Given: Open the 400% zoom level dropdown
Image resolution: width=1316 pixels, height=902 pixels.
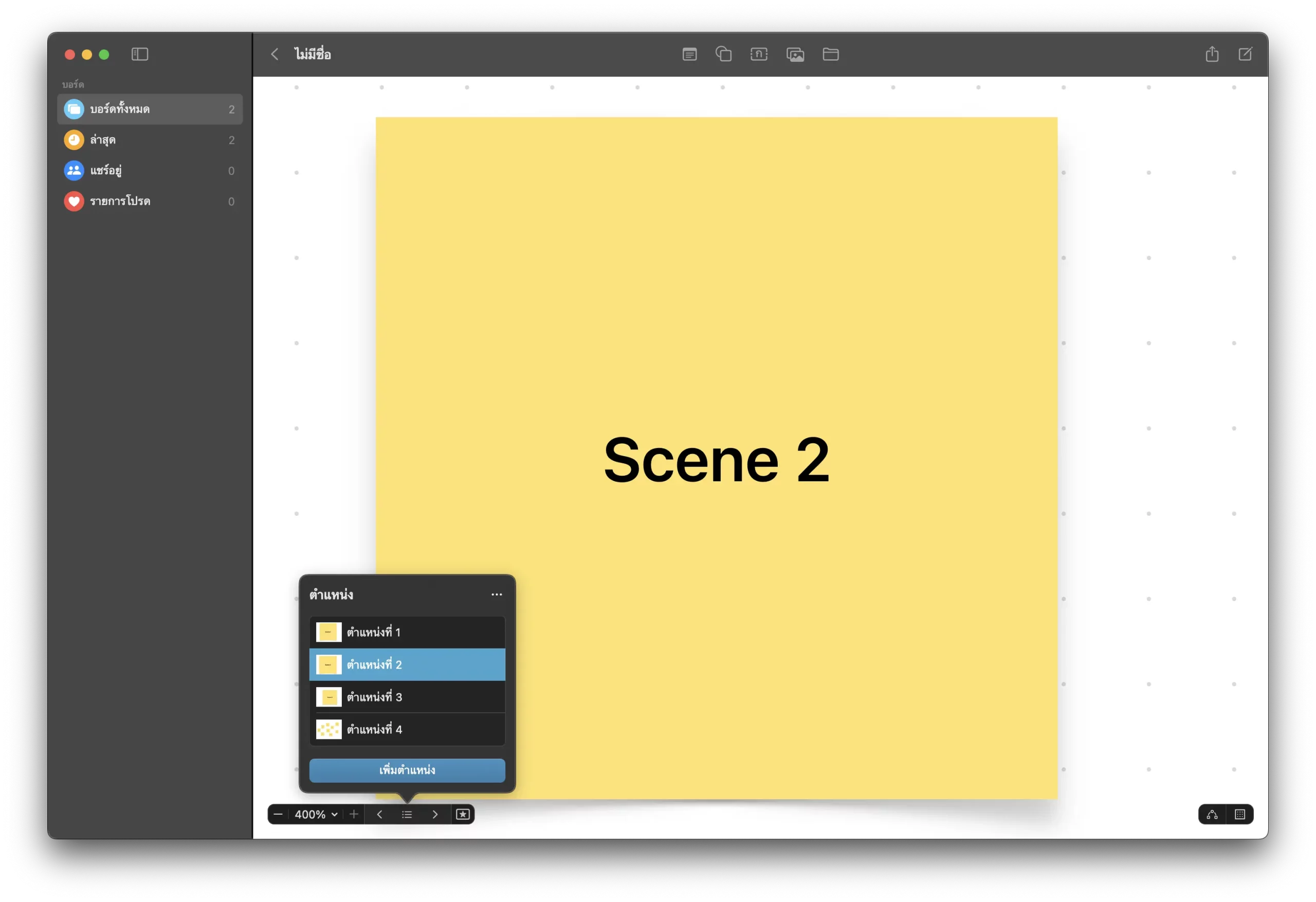Looking at the screenshot, I should coord(316,814).
